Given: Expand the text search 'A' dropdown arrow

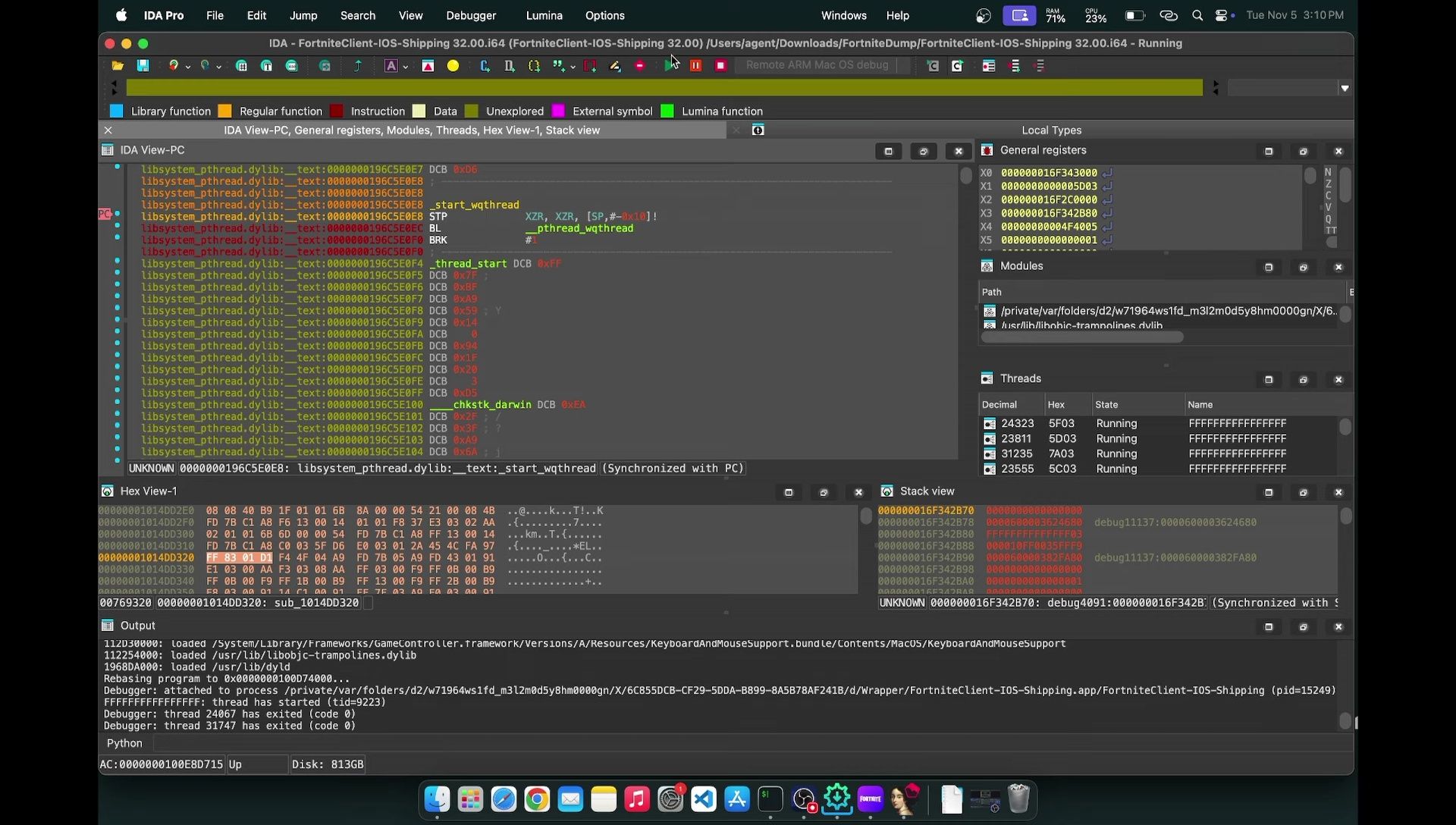Looking at the screenshot, I should pyautogui.click(x=405, y=67).
